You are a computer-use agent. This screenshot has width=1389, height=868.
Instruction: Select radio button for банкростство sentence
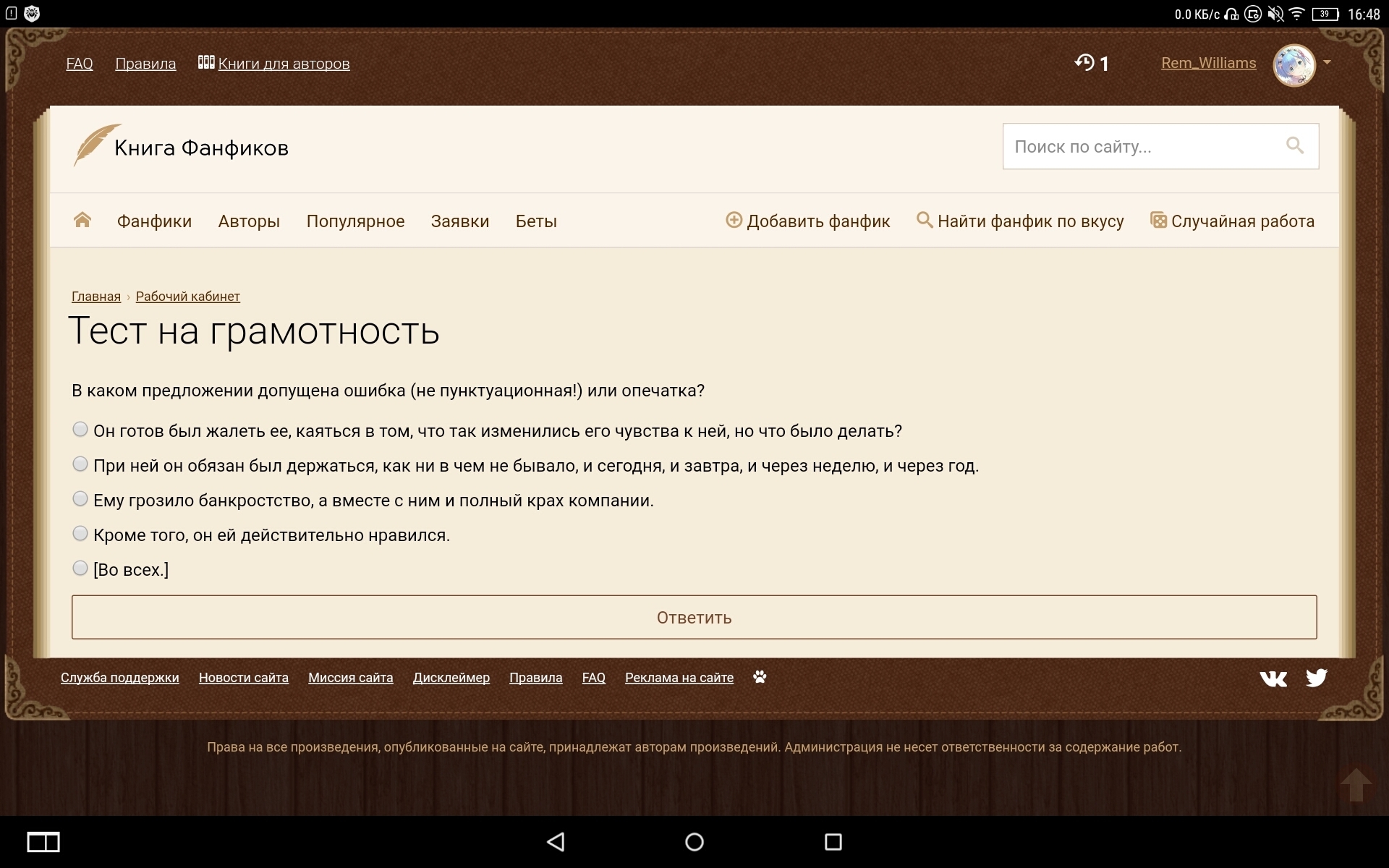[x=80, y=499]
